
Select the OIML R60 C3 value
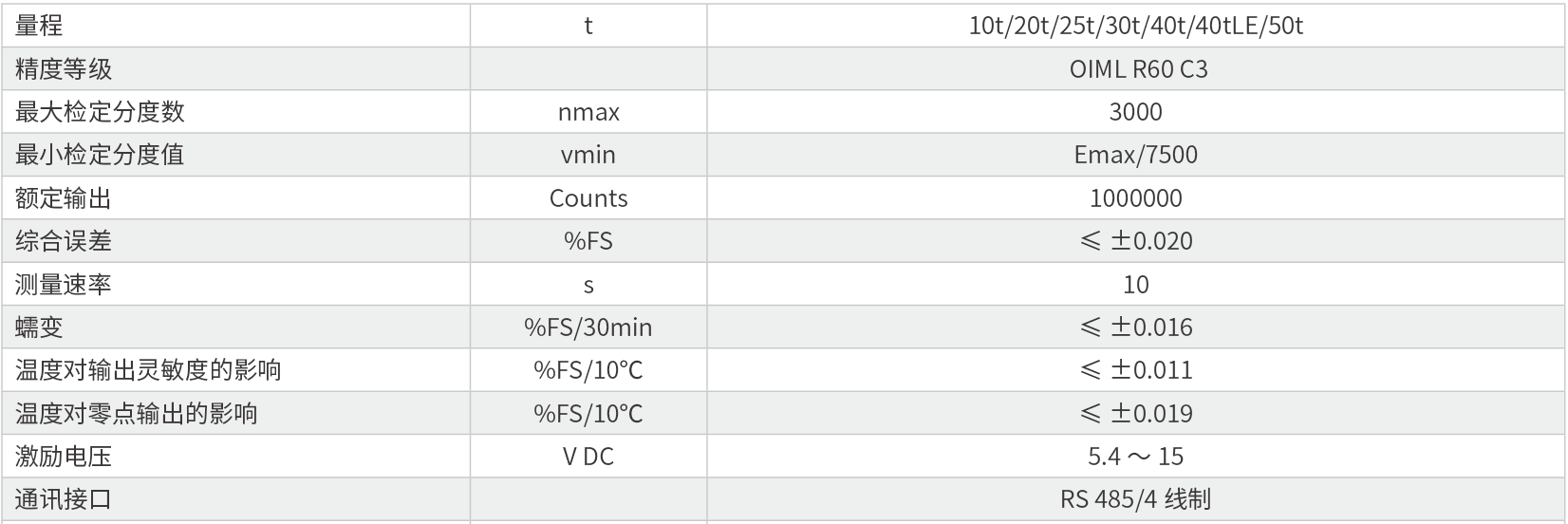[1137, 69]
